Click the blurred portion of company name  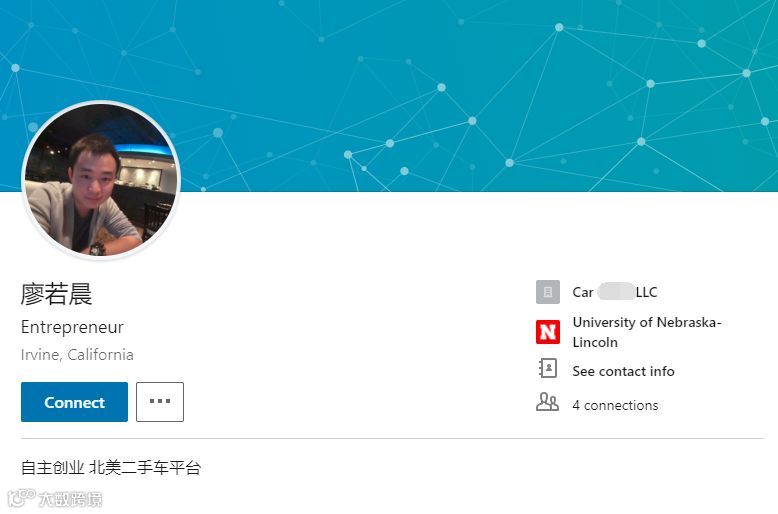pyautogui.click(x=616, y=292)
